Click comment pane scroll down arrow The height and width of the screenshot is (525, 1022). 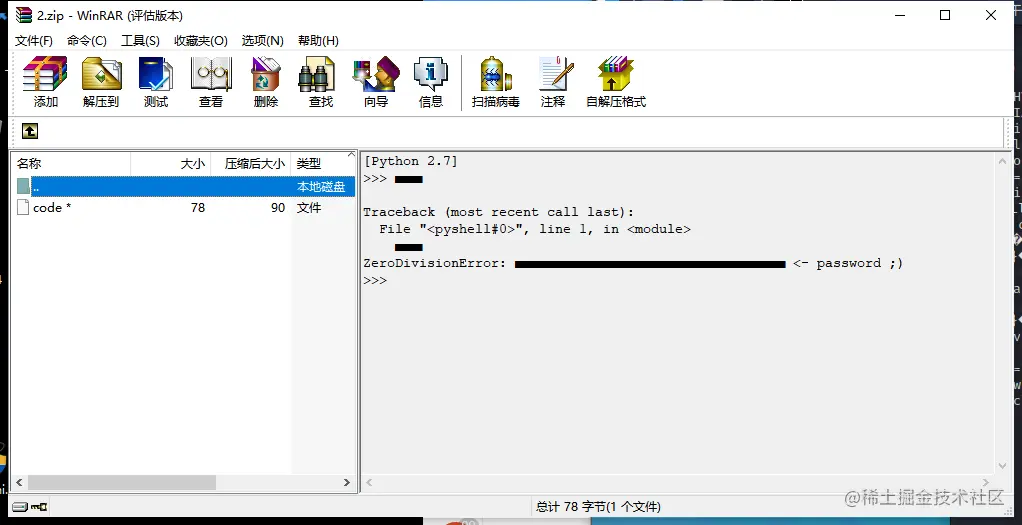pyautogui.click(x=1003, y=466)
